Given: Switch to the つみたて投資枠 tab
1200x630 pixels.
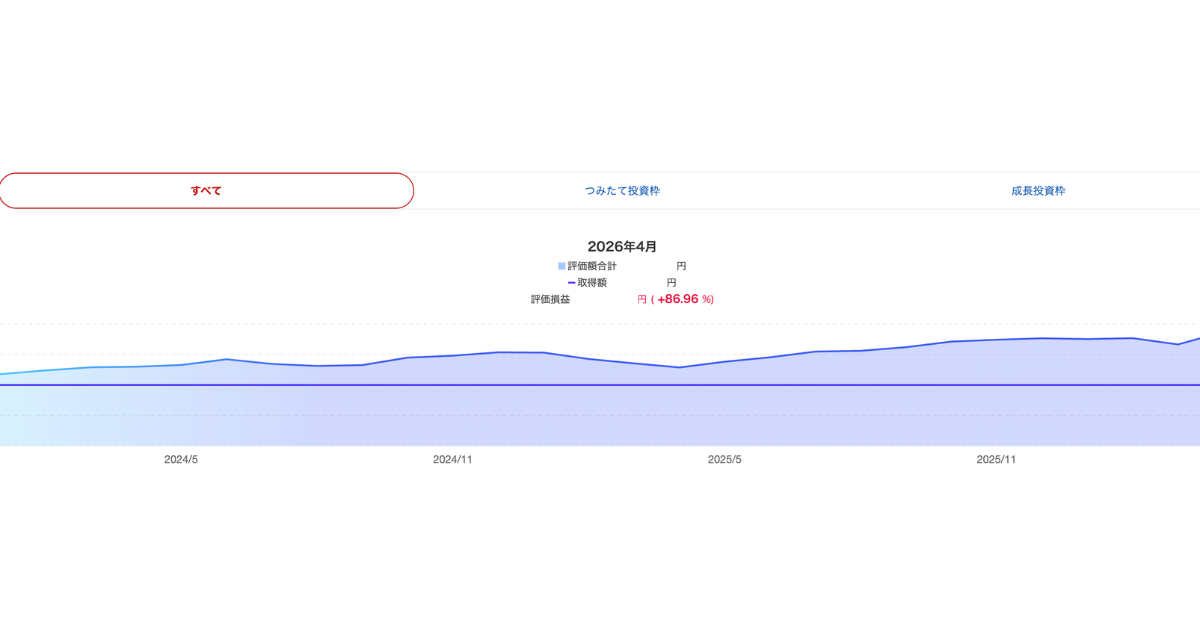Looking at the screenshot, I should (x=622, y=191).
